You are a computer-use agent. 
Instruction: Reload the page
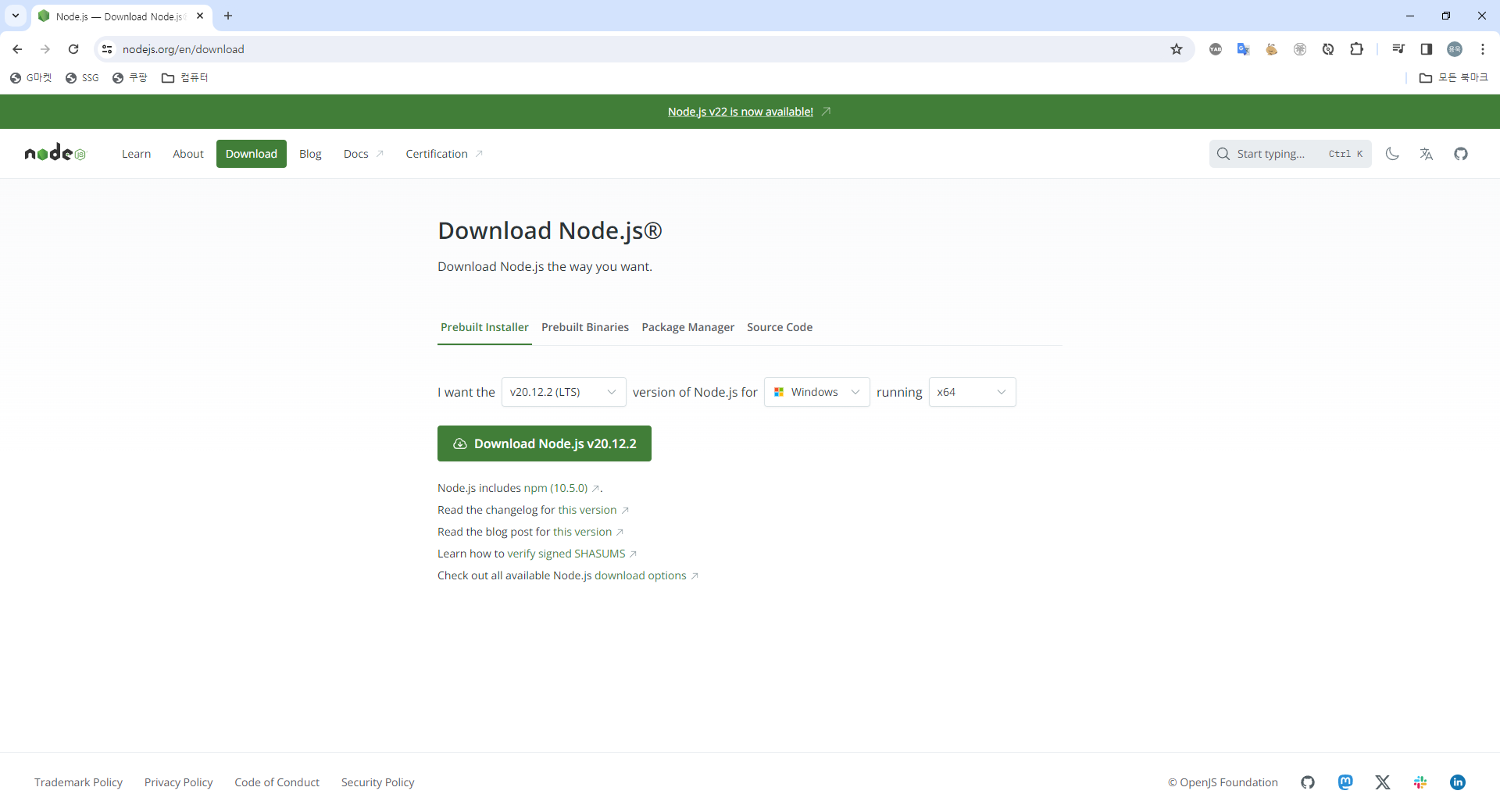[x=73, y=49]
